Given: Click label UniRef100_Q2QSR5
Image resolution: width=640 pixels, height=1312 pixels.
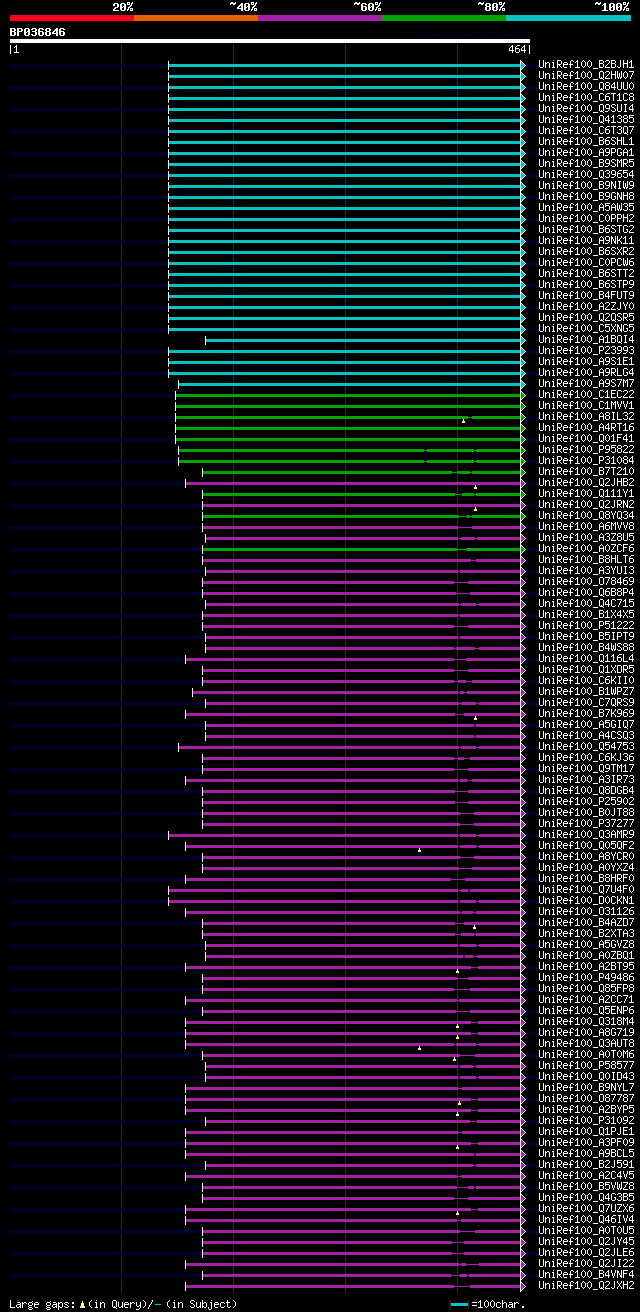Looking at the screenshot, I should pos(586,317).
